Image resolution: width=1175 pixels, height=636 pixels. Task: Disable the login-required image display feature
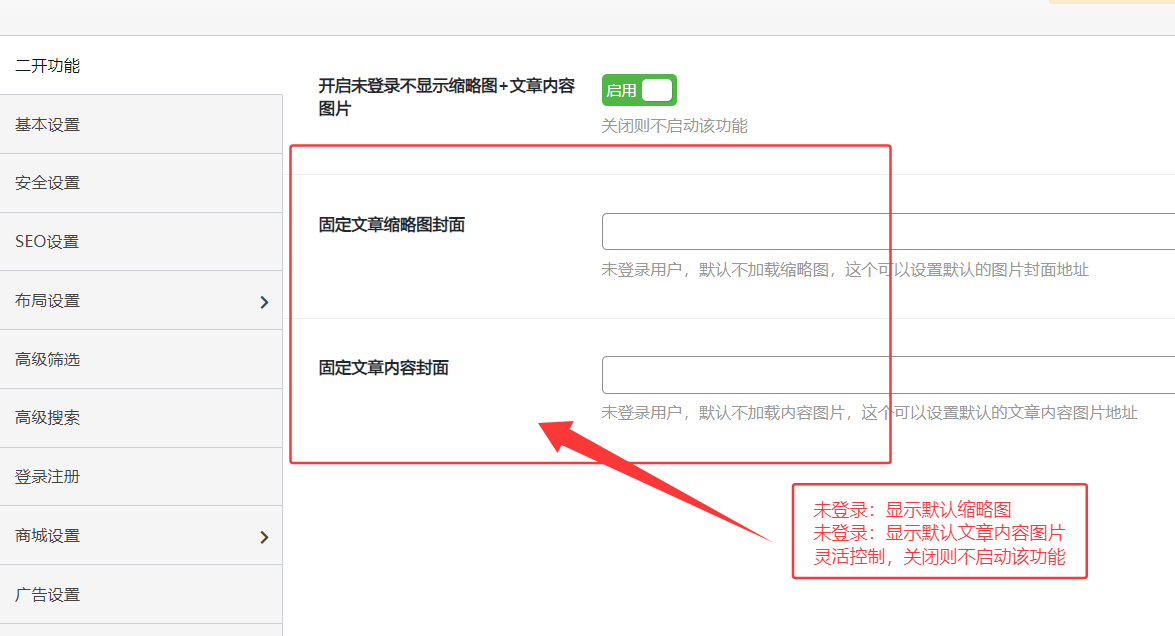[x=638, y=90]
